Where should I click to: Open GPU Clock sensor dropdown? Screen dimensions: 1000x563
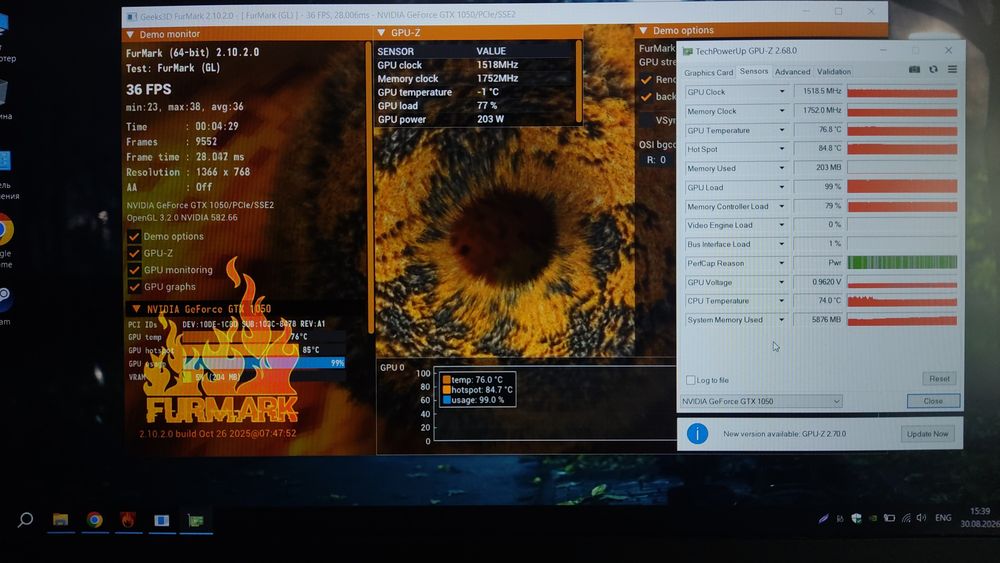tap(781, 92)
